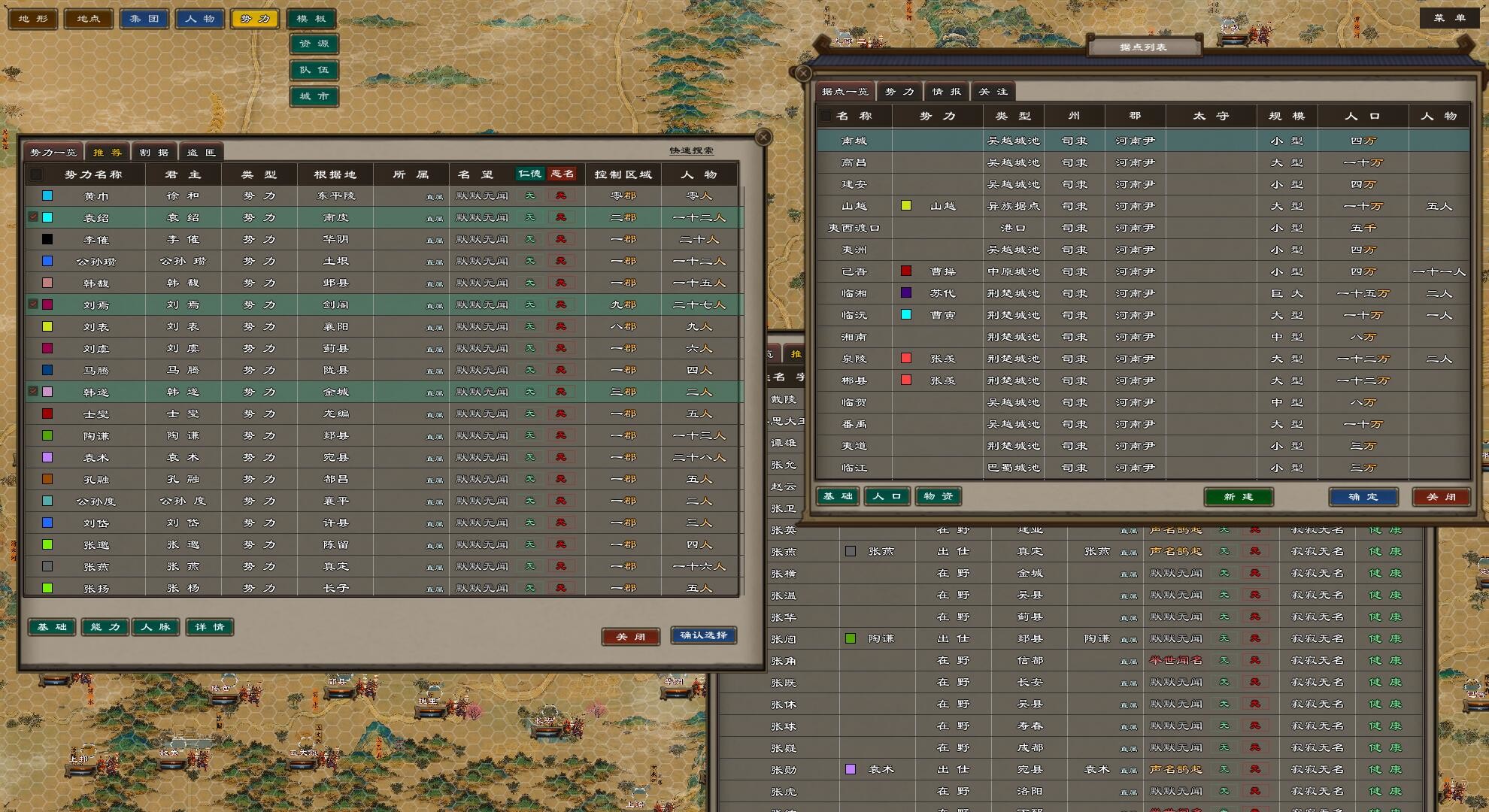The width and height of the screenshot is (1489, 812).
Task: Open the 集团 (Groups) panel
Action: 144,19
